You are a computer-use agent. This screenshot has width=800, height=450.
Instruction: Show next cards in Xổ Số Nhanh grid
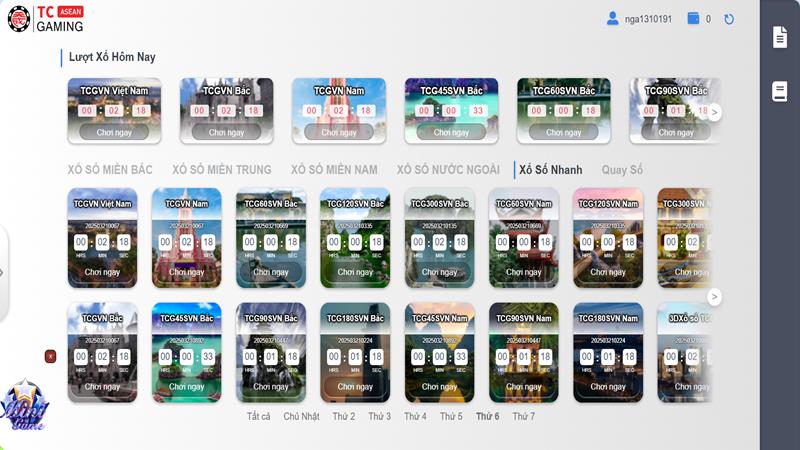tap(714, 296)
